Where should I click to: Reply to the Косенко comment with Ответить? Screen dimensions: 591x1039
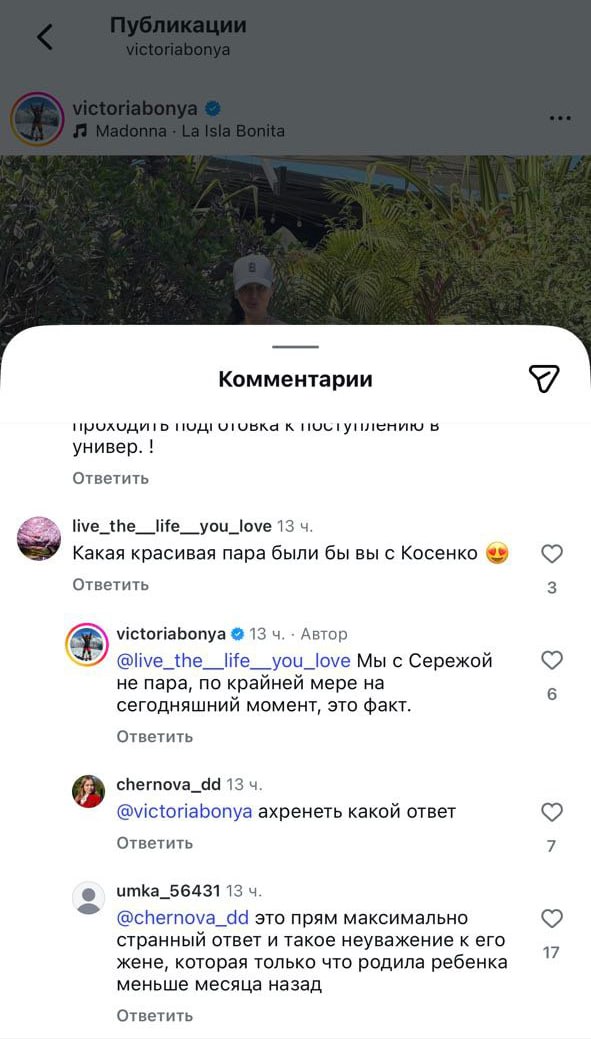pos(111,584)
